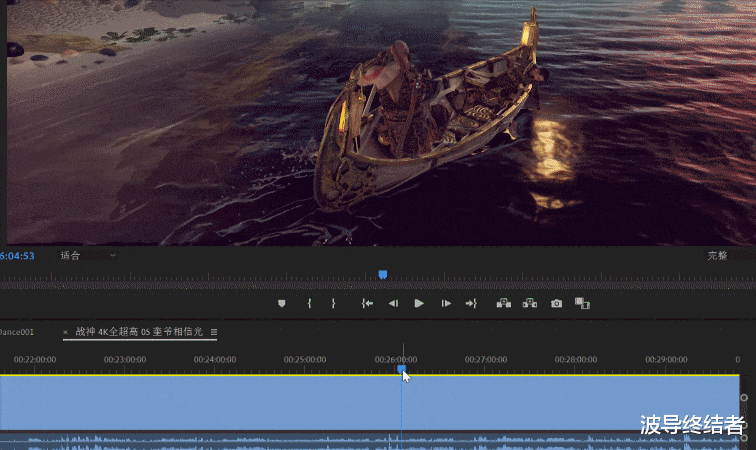Click the Lift icon
The image size is (756, 450).
[504, 303]
